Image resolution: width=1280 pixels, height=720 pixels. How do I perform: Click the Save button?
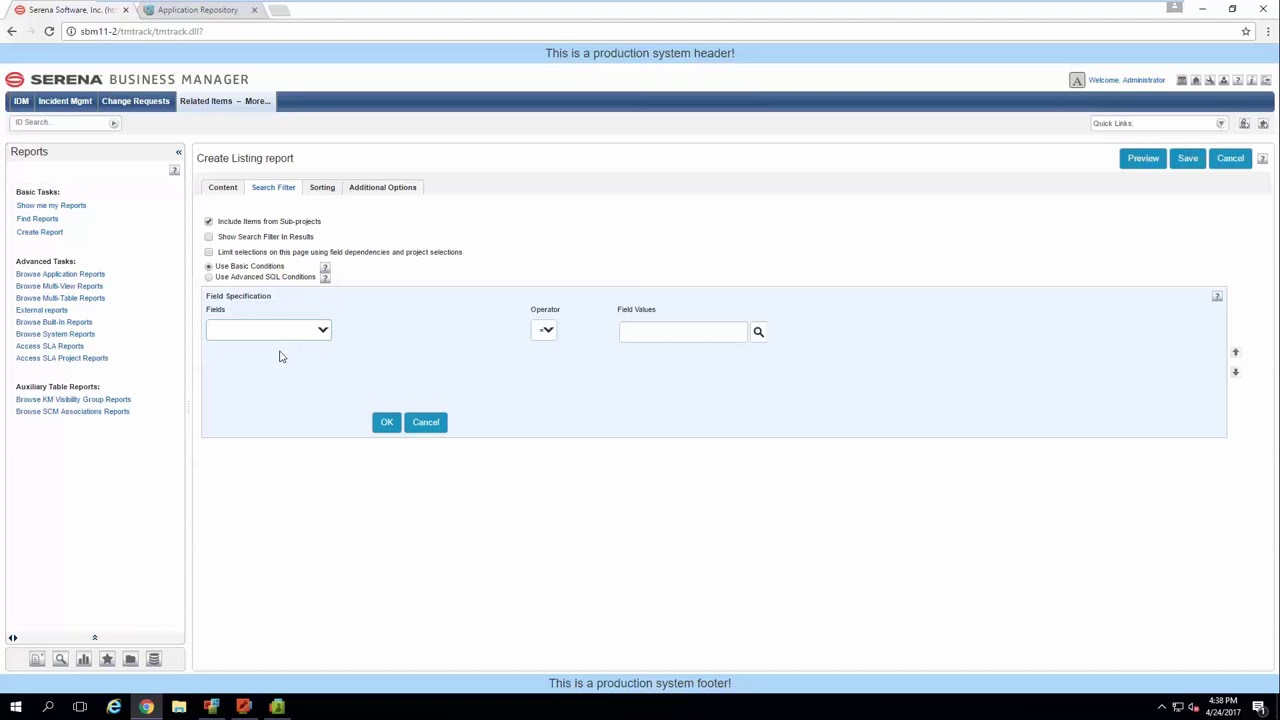click(1188, 158)
